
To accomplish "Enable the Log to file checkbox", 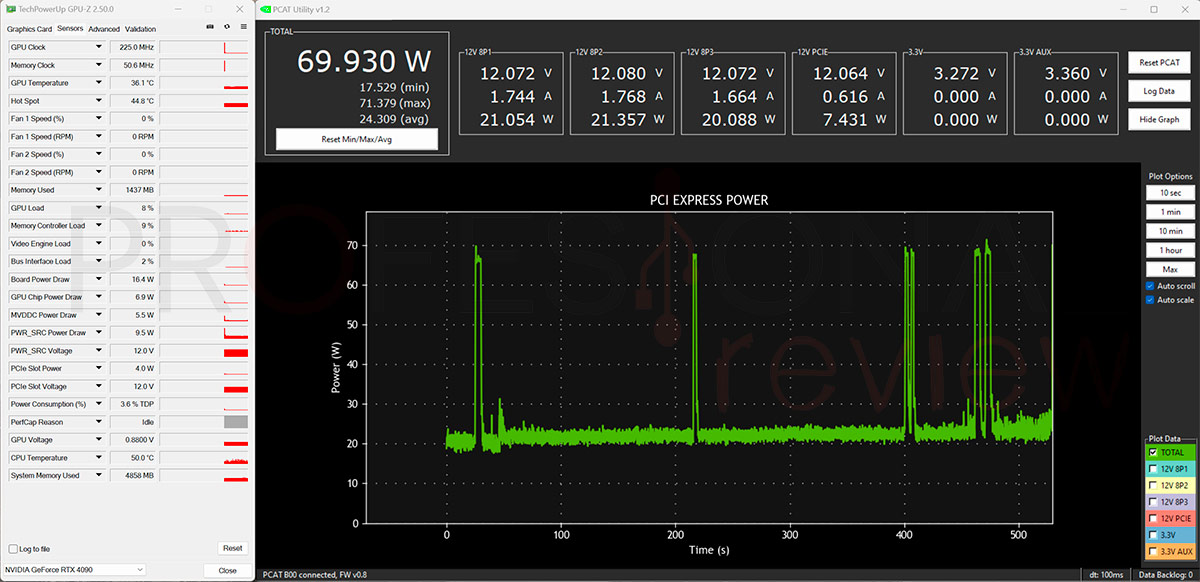I will (13, 549).
